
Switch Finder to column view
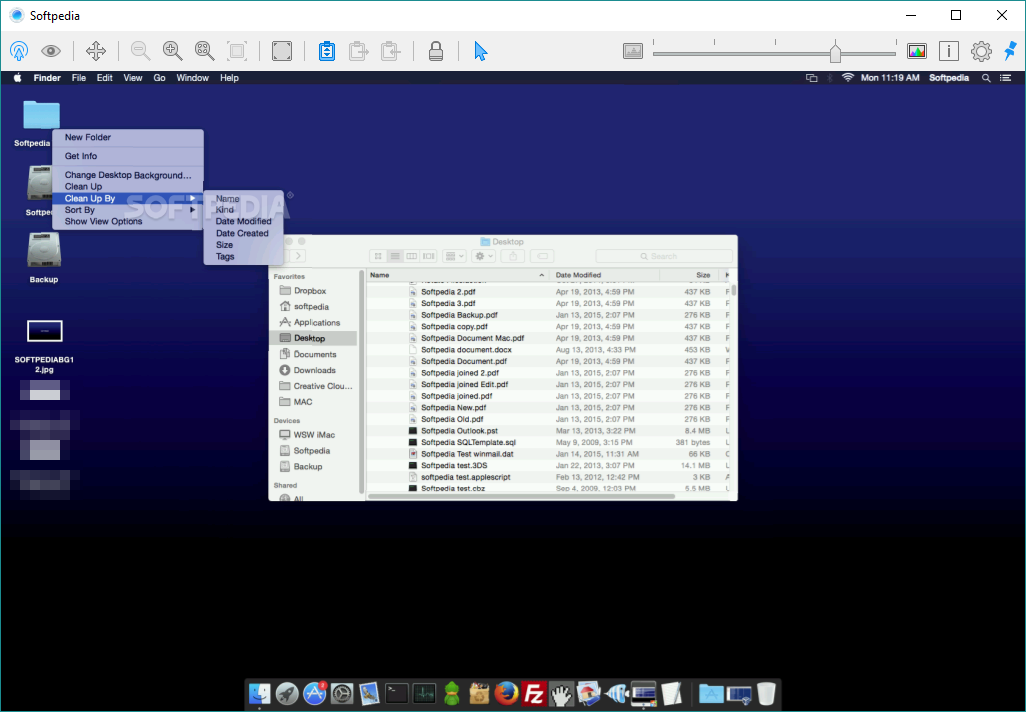coord(412,256)
